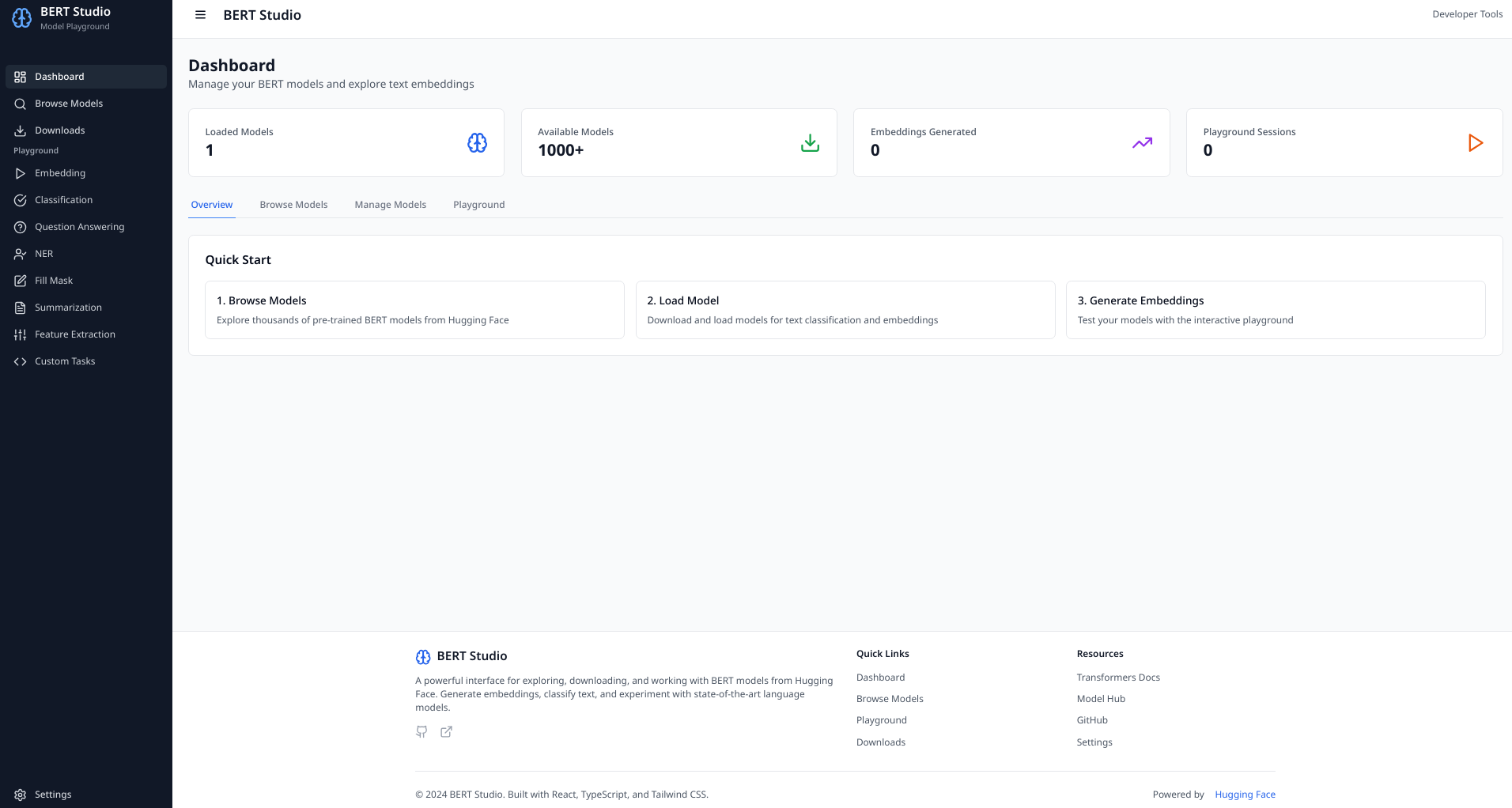Open Browse Models in the sidebar
Screen dimensions: 1512x808
86,104
